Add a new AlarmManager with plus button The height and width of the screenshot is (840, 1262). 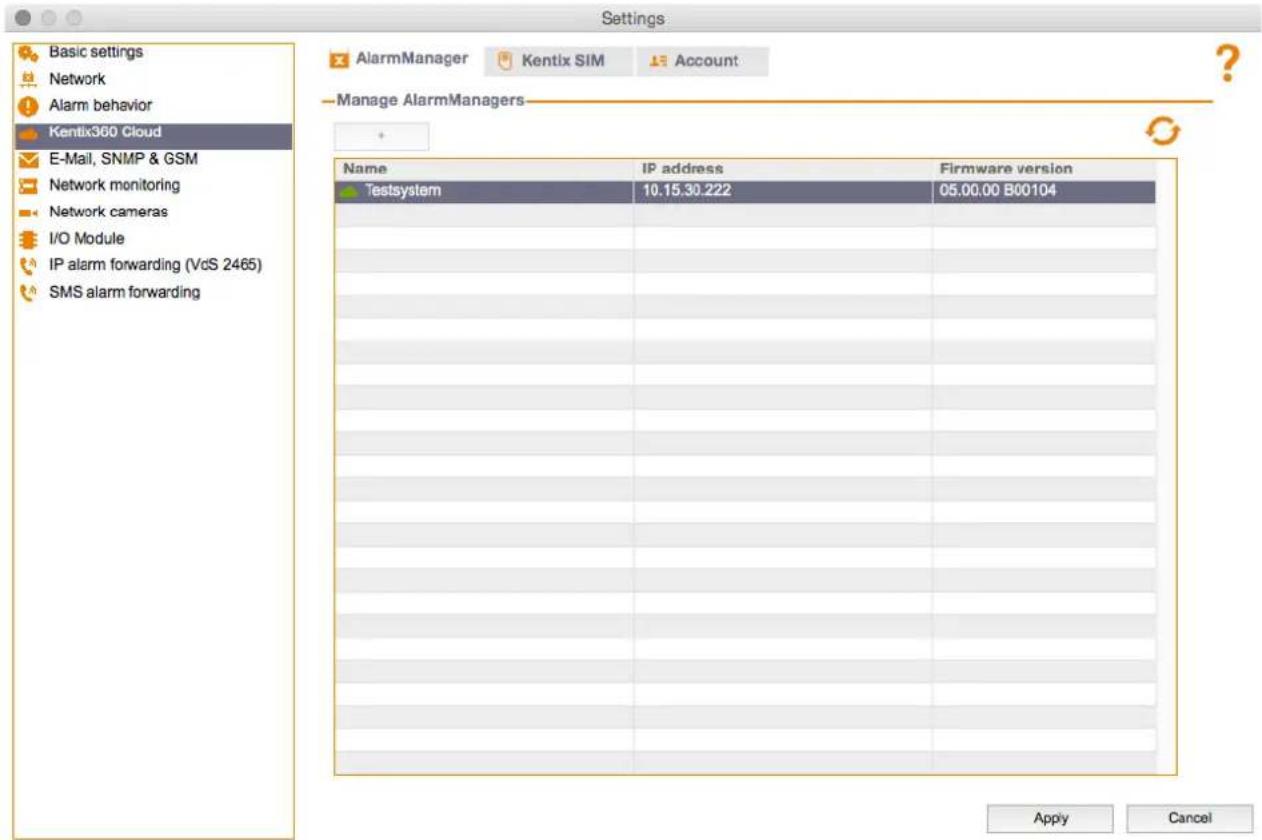381,136
